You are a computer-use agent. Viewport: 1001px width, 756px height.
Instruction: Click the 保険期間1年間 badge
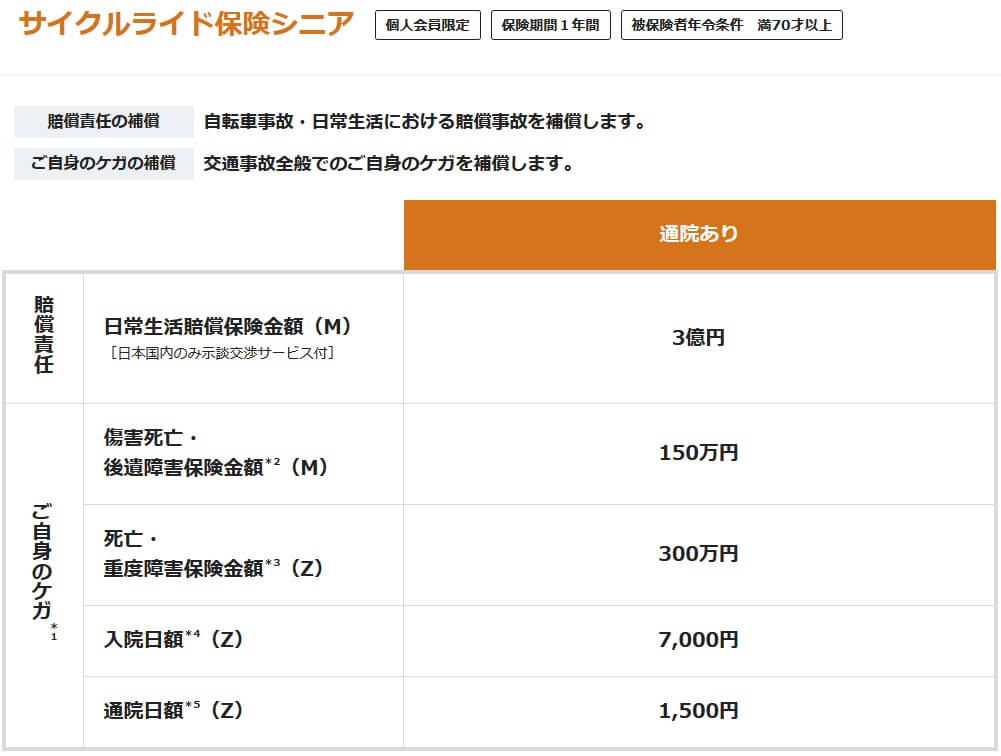pos(550,25)
